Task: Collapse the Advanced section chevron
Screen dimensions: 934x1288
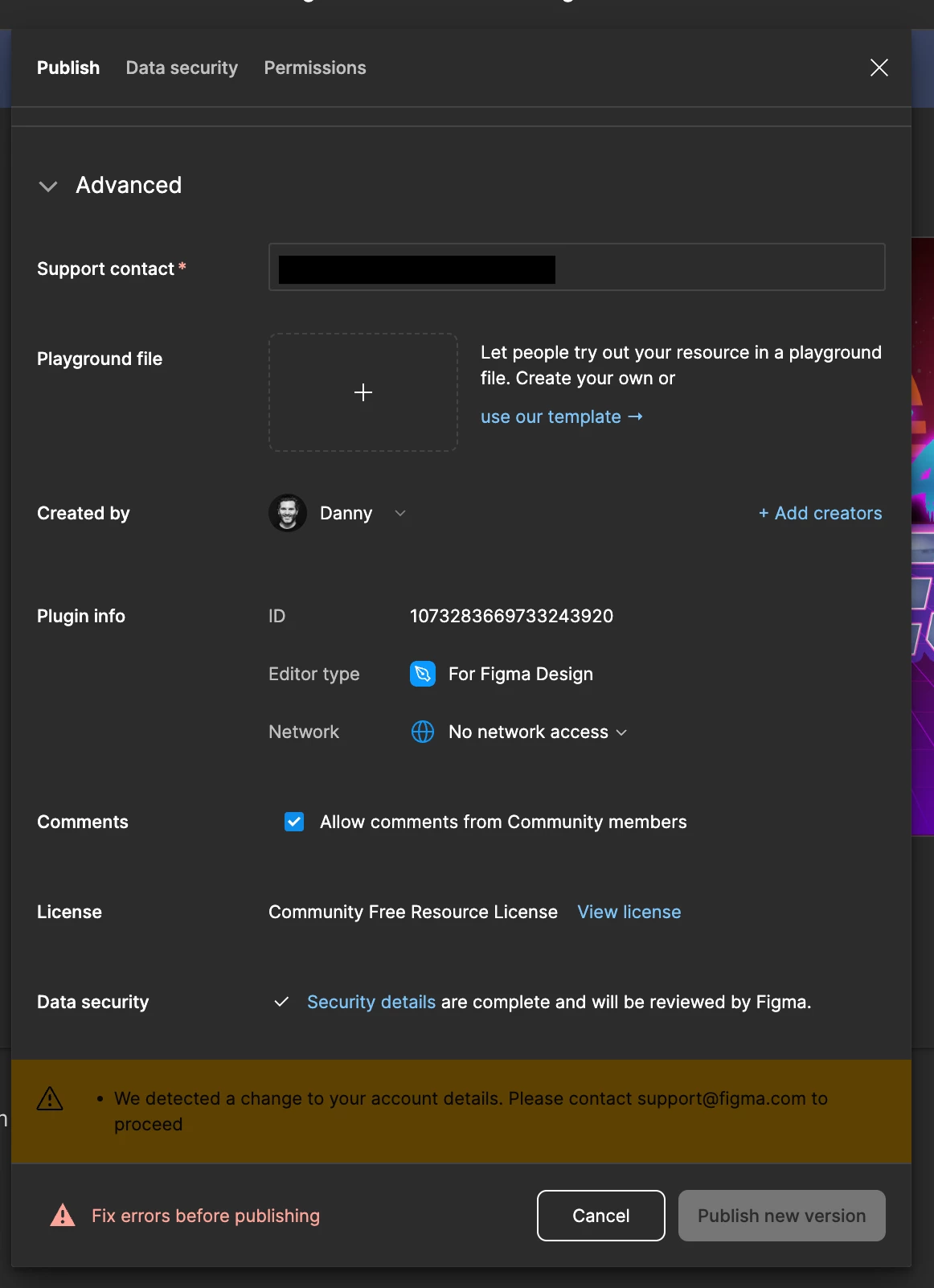Action: (48, 187)
